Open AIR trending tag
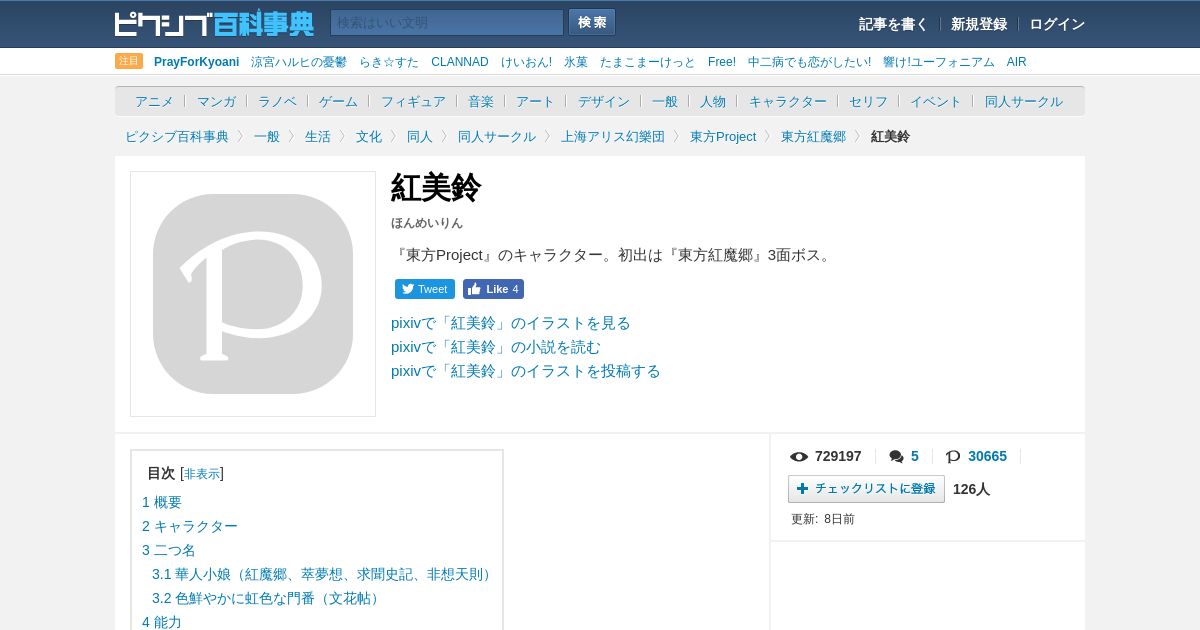This screenshot has height=630, width=1200. (x=1017, y=62)
